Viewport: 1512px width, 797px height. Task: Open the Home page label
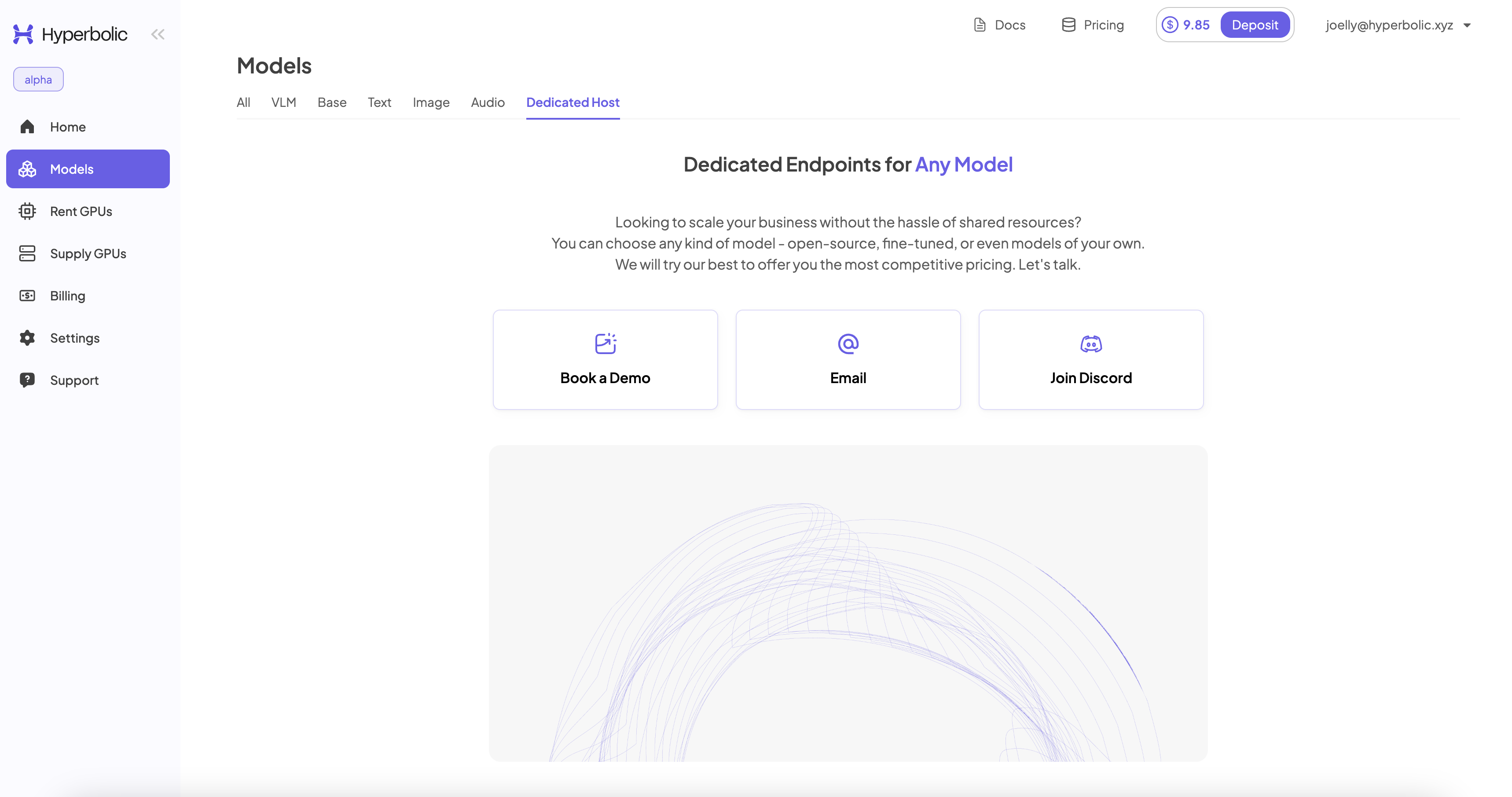pyautogui.click(x=67, y=127)
